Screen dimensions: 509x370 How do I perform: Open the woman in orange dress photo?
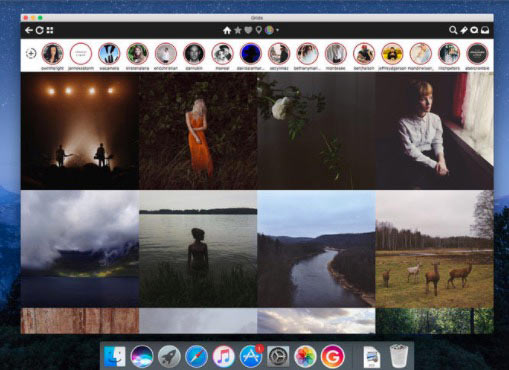point(198,131)
